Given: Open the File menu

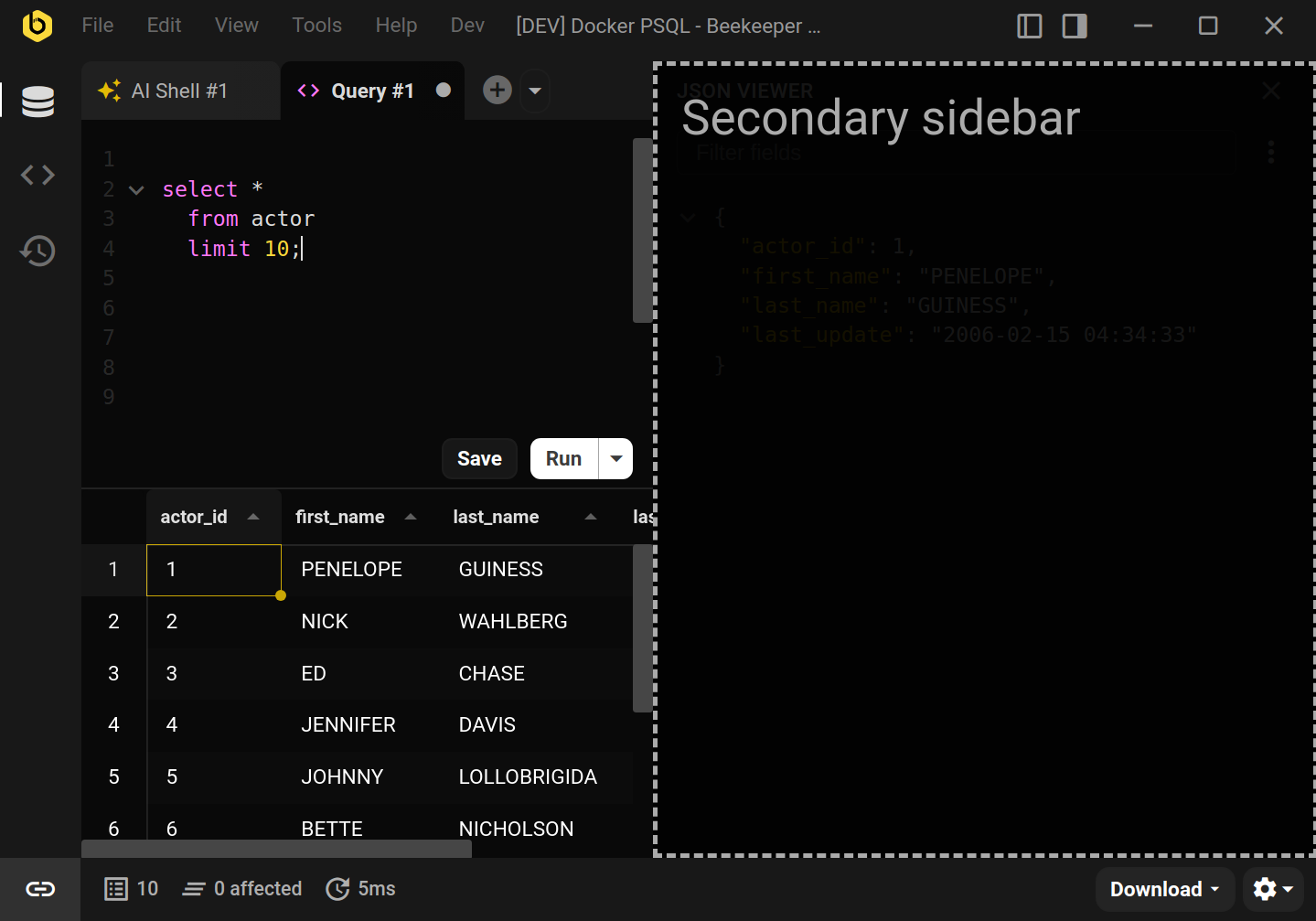Looking at the screenshot, I should (x=98, y=26).
